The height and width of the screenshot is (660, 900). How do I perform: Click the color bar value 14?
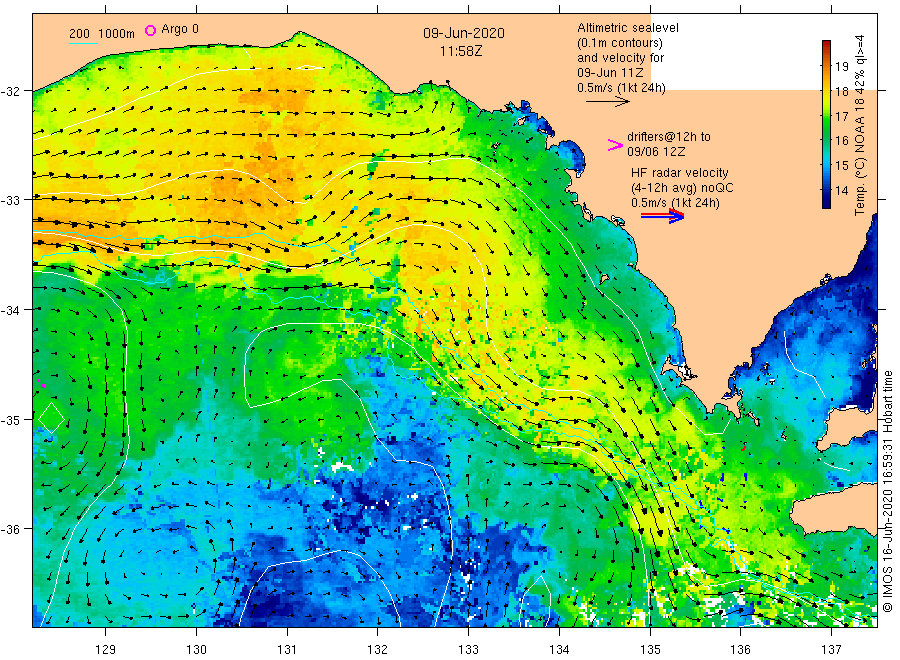[841, 191]
